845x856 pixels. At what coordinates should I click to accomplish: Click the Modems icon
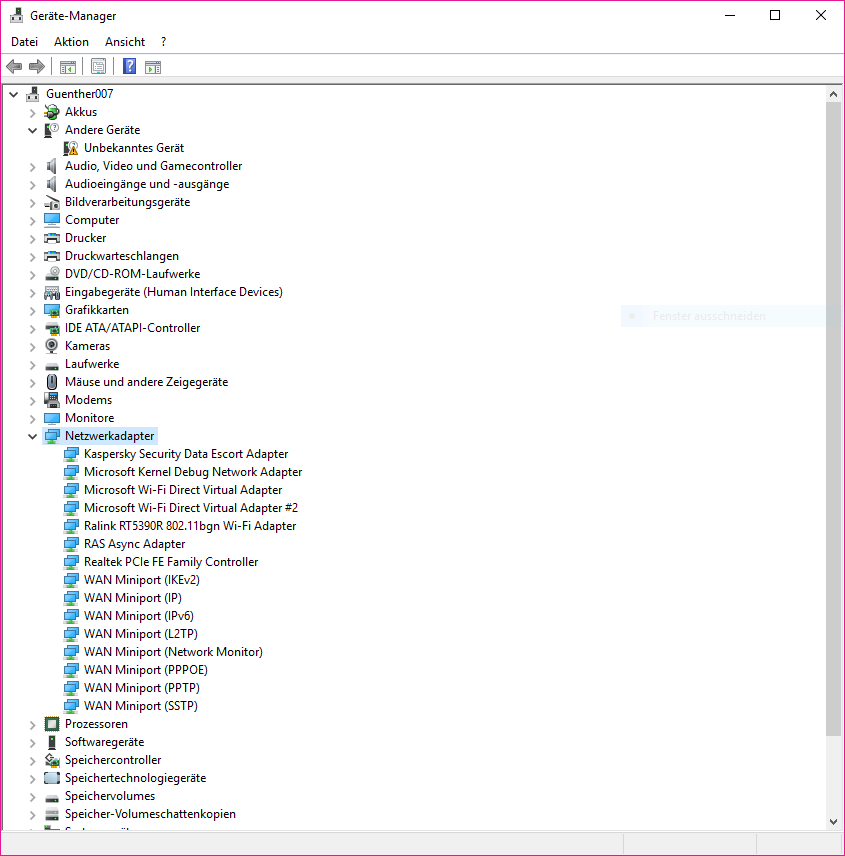click(x=52, y=400)
